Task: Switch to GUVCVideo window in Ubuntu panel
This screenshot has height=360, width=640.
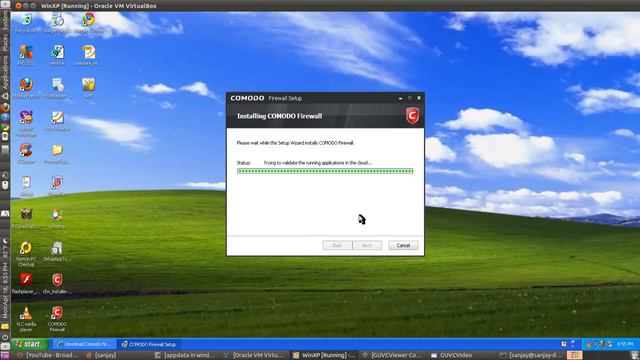Action: 452,356
